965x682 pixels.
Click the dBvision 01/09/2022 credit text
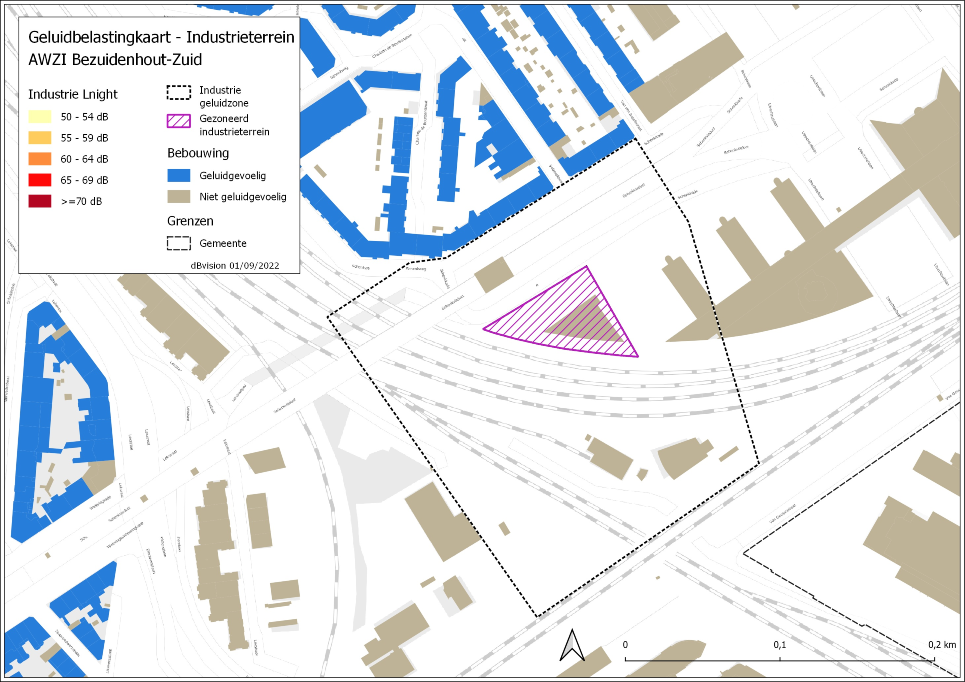tap(238, 264)
